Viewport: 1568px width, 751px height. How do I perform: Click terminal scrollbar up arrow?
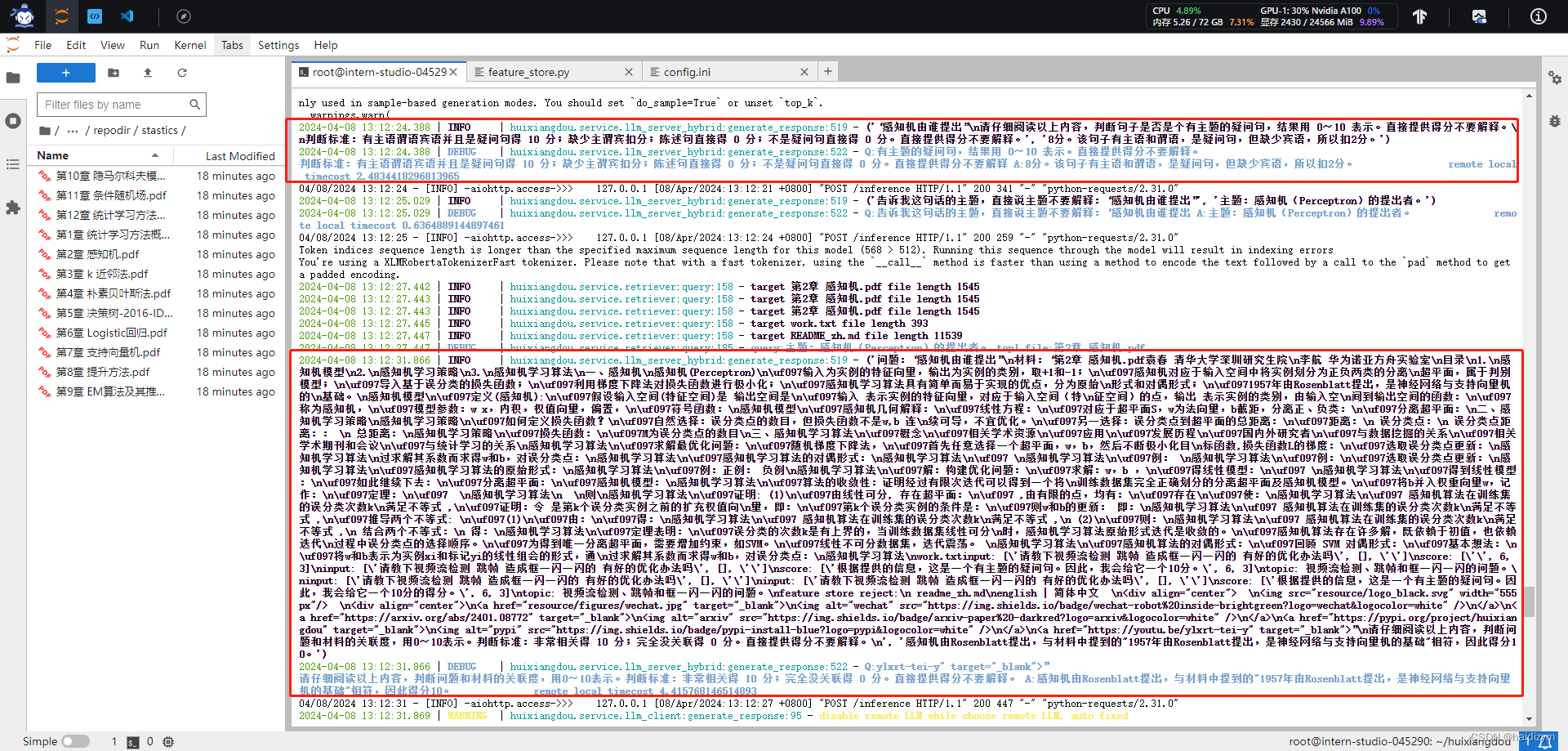pos(1529,96)
